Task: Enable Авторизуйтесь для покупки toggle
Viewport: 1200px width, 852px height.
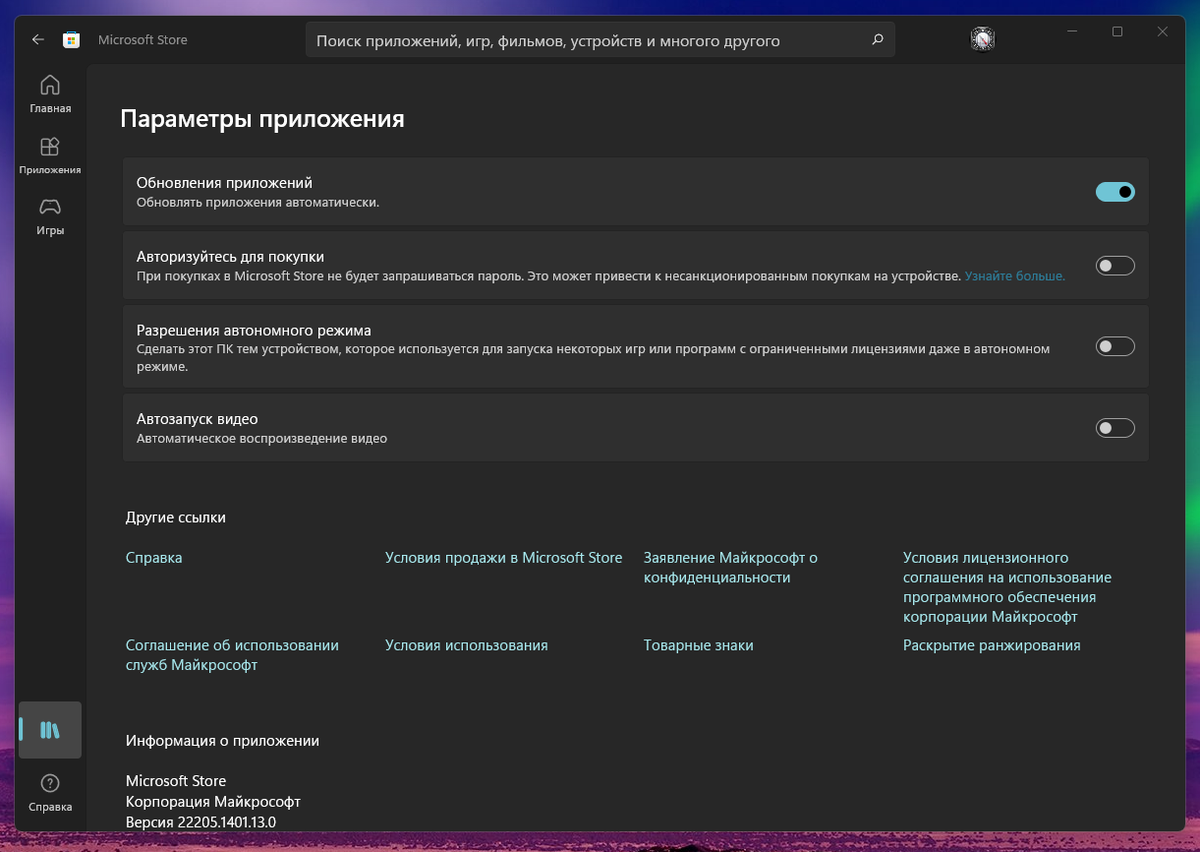Action: pos(1115,266)
